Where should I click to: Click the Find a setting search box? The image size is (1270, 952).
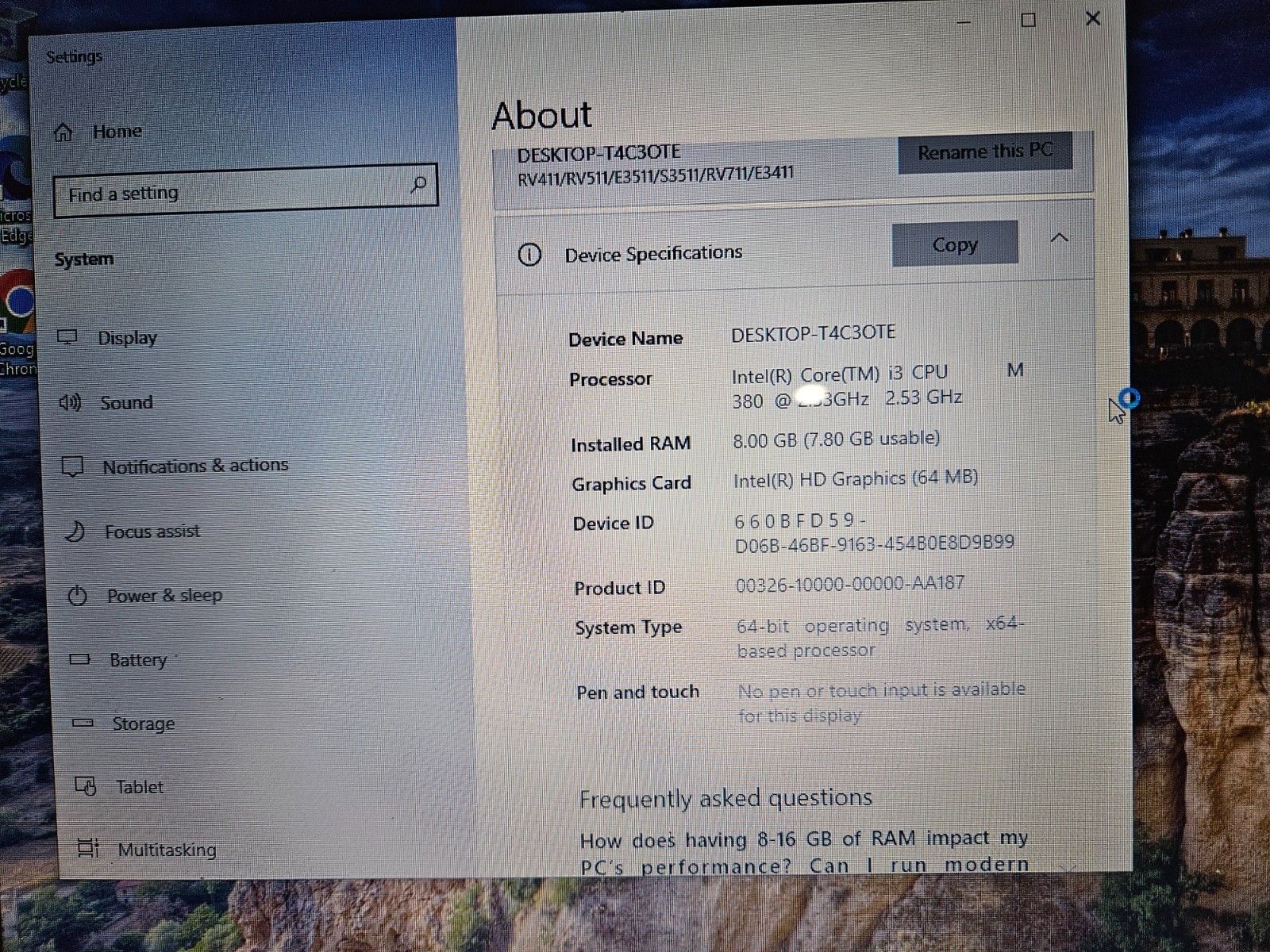tap(245, 190)
